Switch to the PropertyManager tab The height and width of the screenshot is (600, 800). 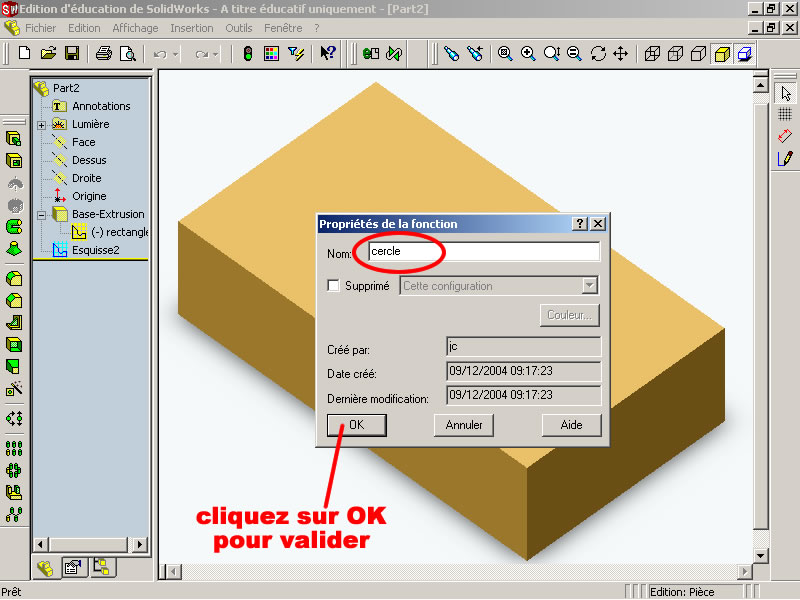[x=73, y=567]
